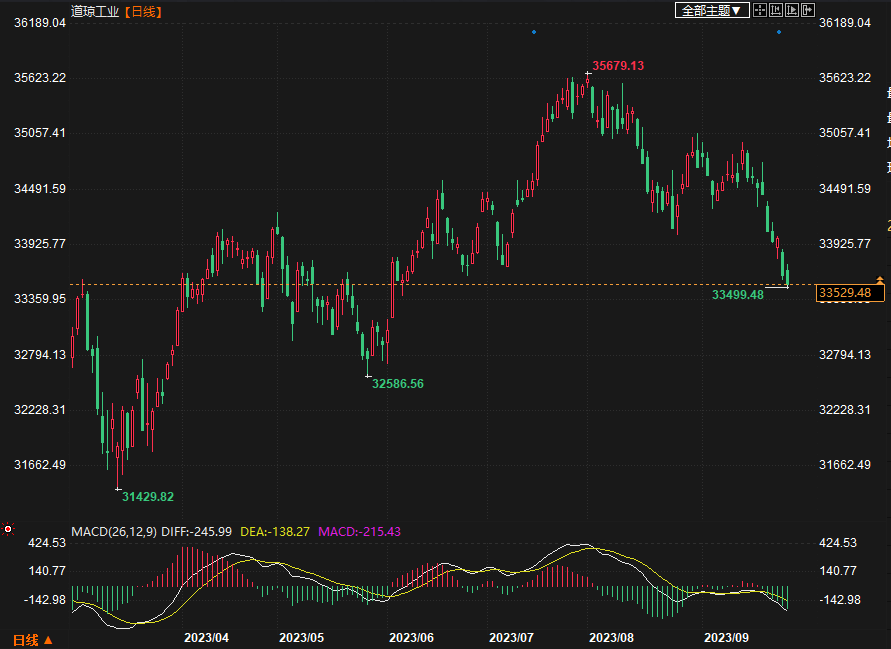Click the right MACD axis value -142.98
This screenshot has height=649, width=891.
pyautogui.click(x=840, y=600)
